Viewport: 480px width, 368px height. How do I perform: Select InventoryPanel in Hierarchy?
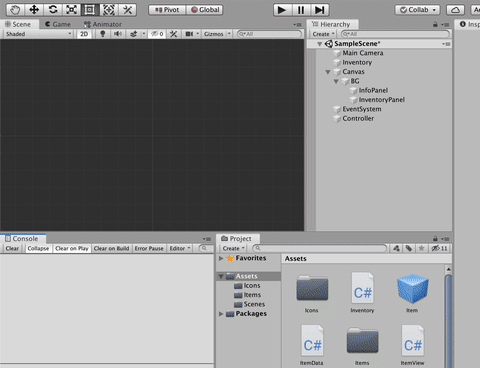point(382,100)
